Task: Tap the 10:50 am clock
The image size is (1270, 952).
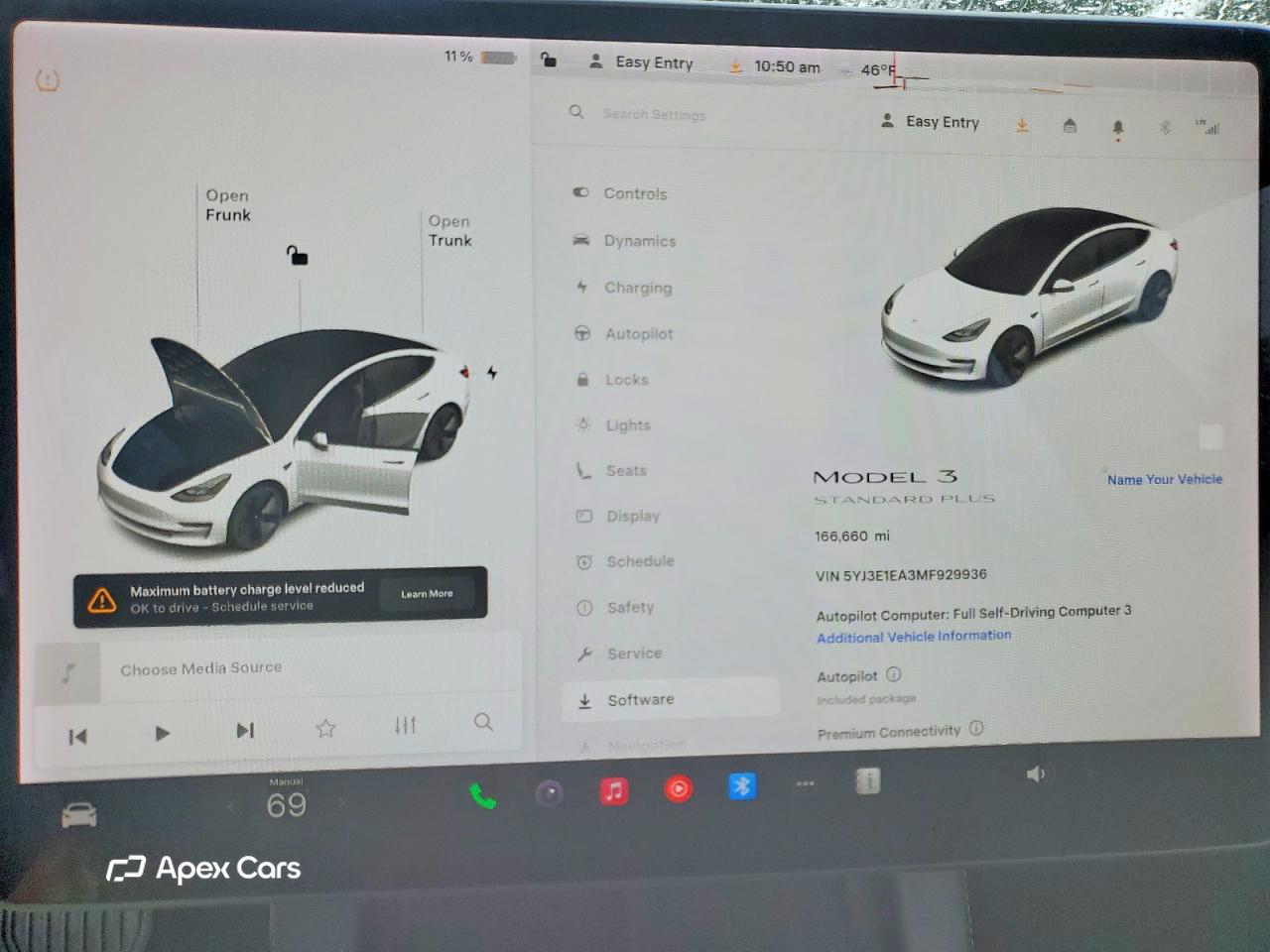Action: [x=787, y=66]
